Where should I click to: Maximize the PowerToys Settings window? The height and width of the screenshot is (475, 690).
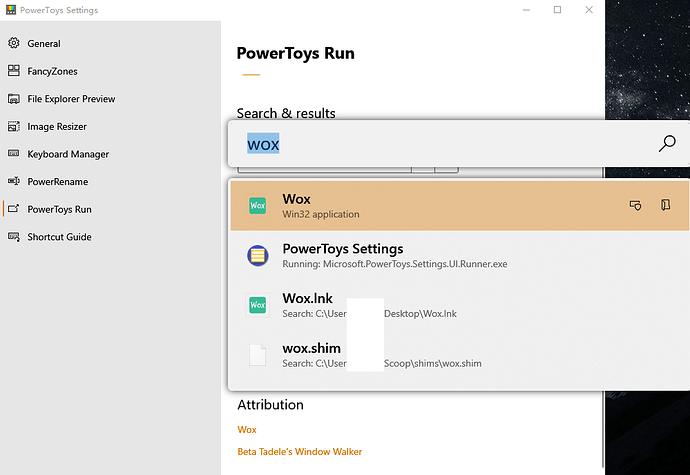point(557,10)
